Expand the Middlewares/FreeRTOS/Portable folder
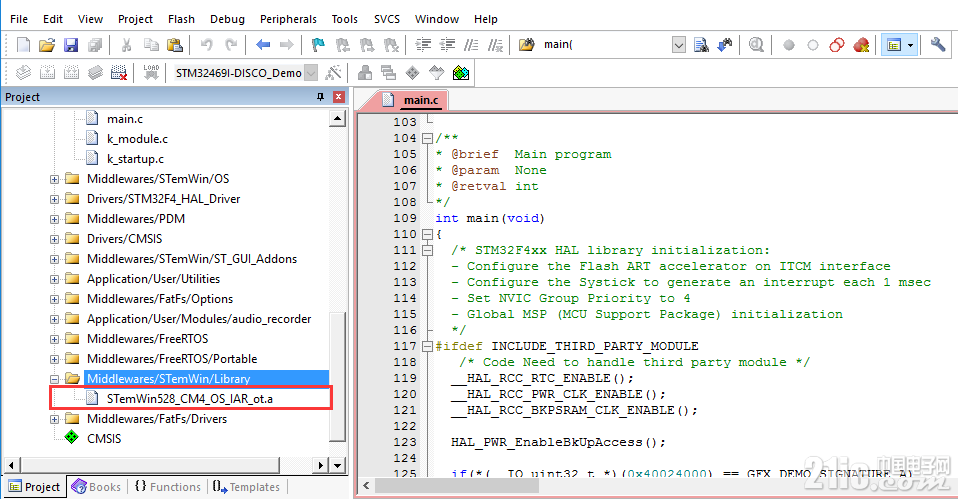Image resolution: width=958 pixels, height=499 pixels. pyautogui.click(x=54, y=359)
